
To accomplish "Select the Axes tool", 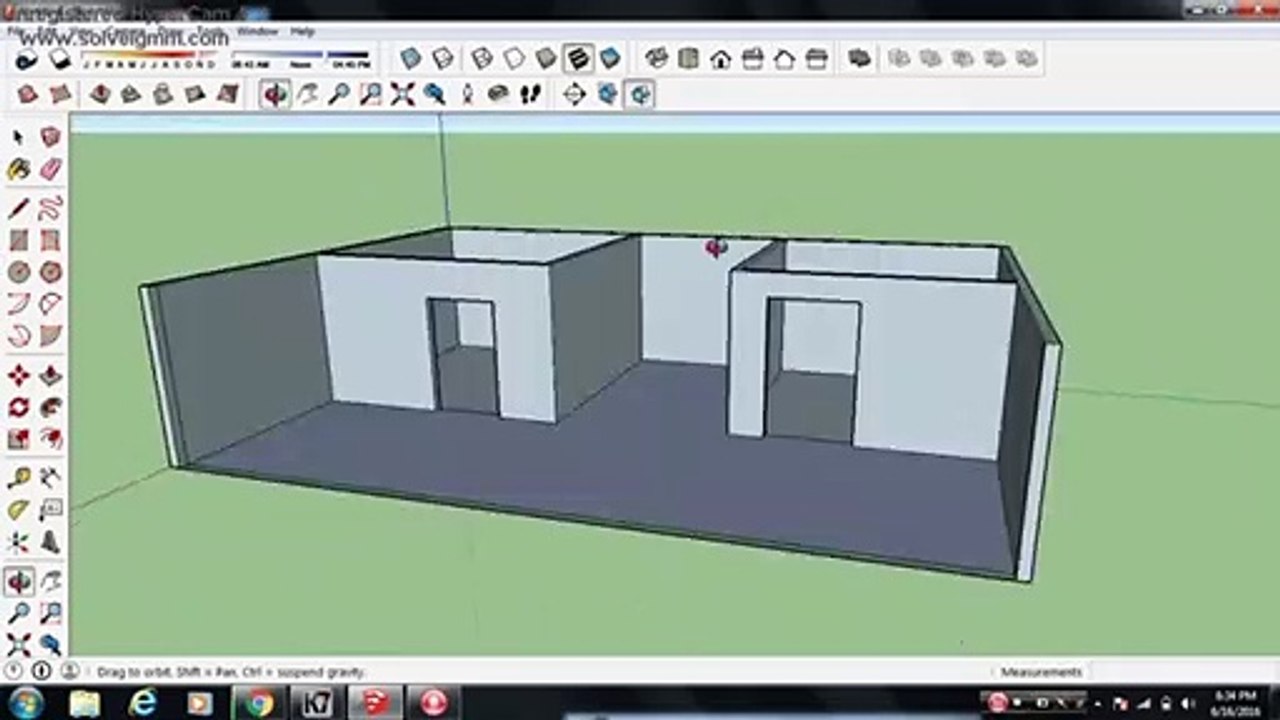I will point(19,543).
